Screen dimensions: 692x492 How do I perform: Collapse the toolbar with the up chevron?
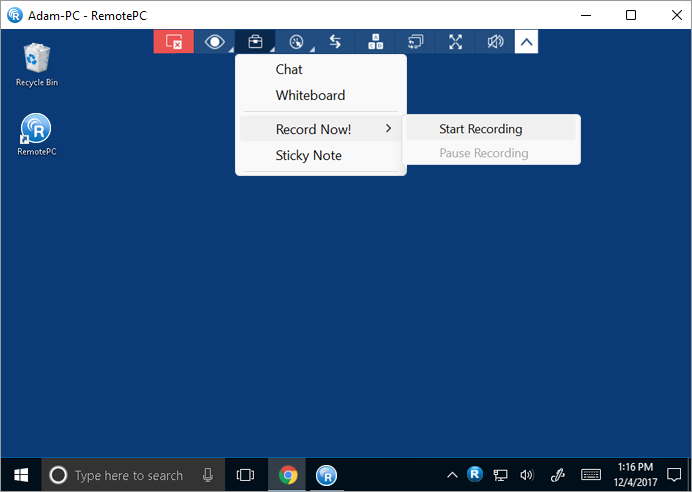[x=527, y=42]
